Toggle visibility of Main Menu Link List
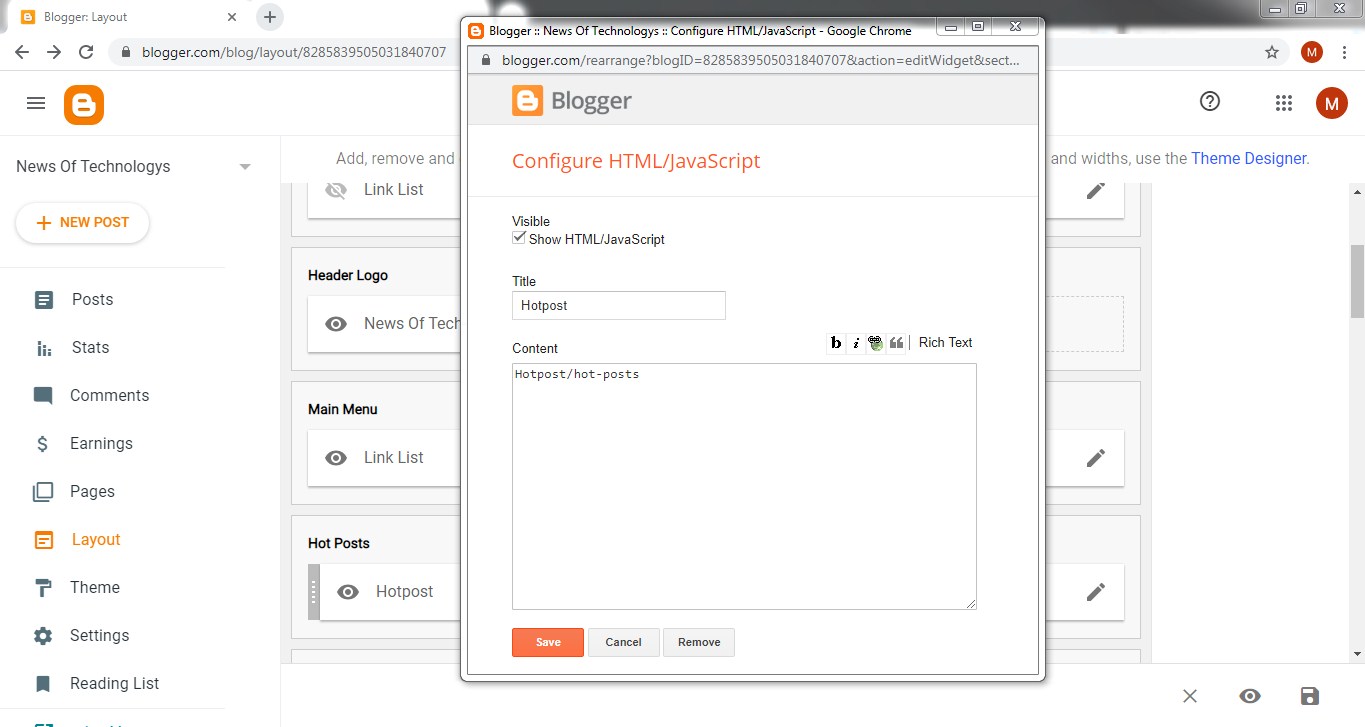 click(x=336, y=458)
